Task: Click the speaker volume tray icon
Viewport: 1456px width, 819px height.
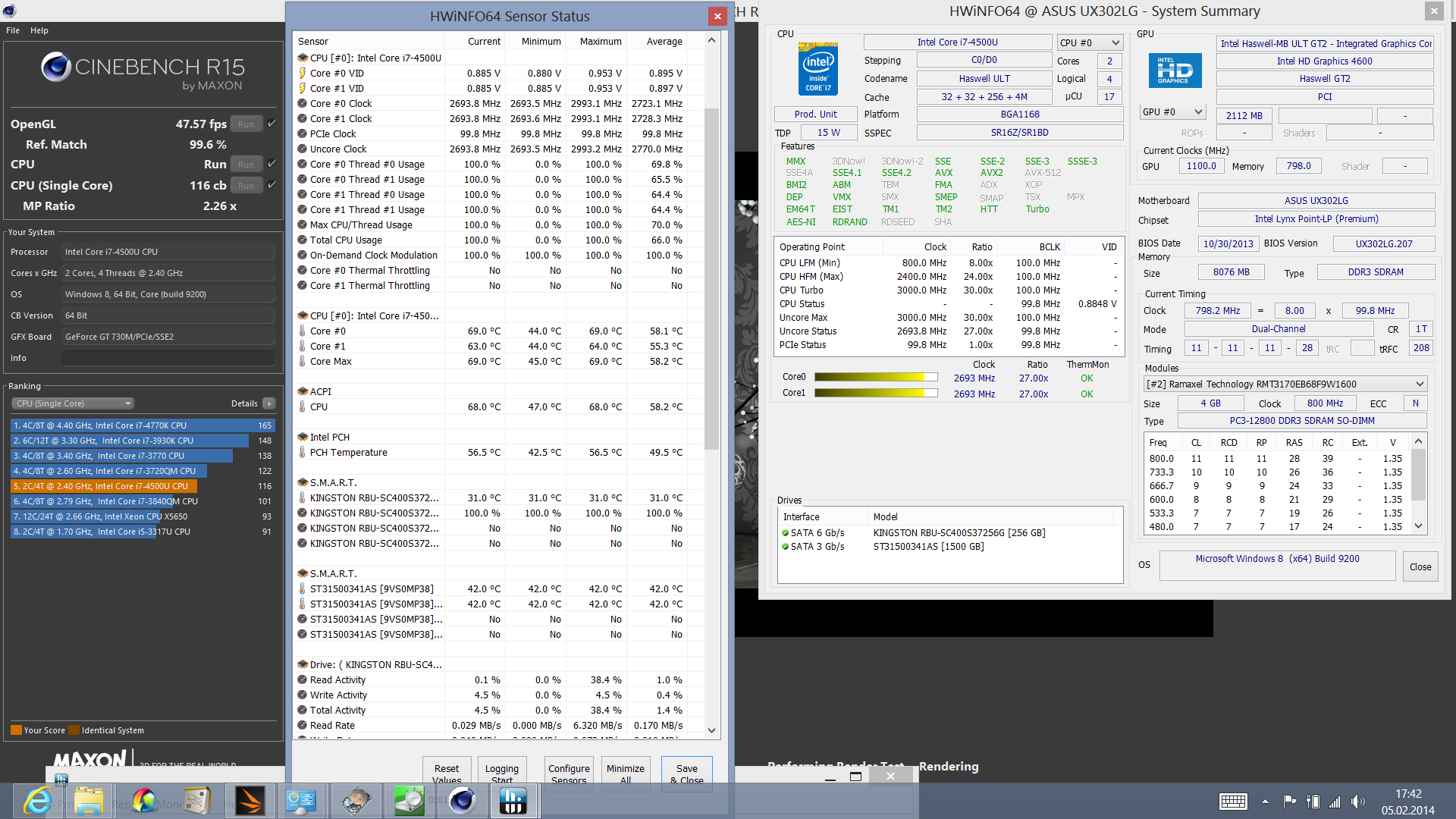Action: point(1357,802)
